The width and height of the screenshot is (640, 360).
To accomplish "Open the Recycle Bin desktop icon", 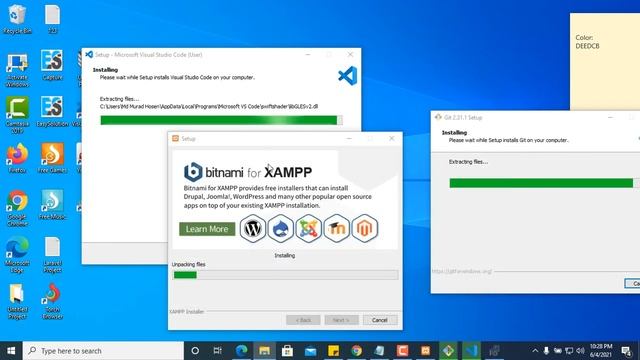I will point(17,19).
